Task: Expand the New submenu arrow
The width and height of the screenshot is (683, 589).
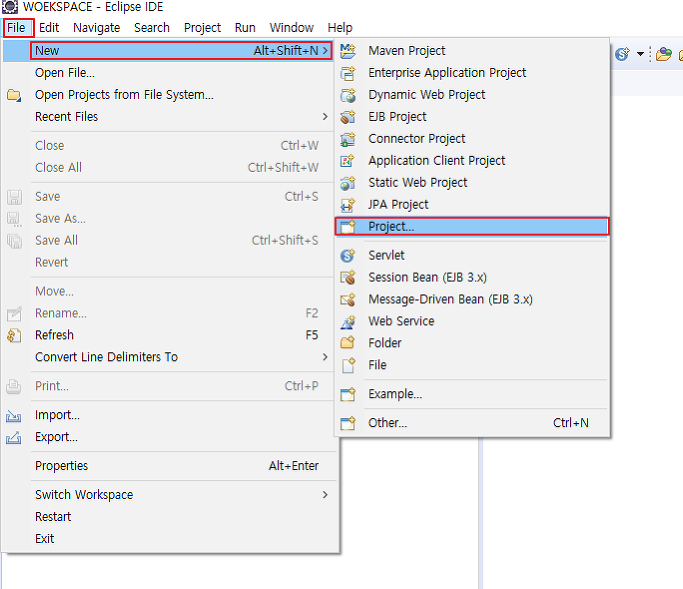Action: (325, 51)
